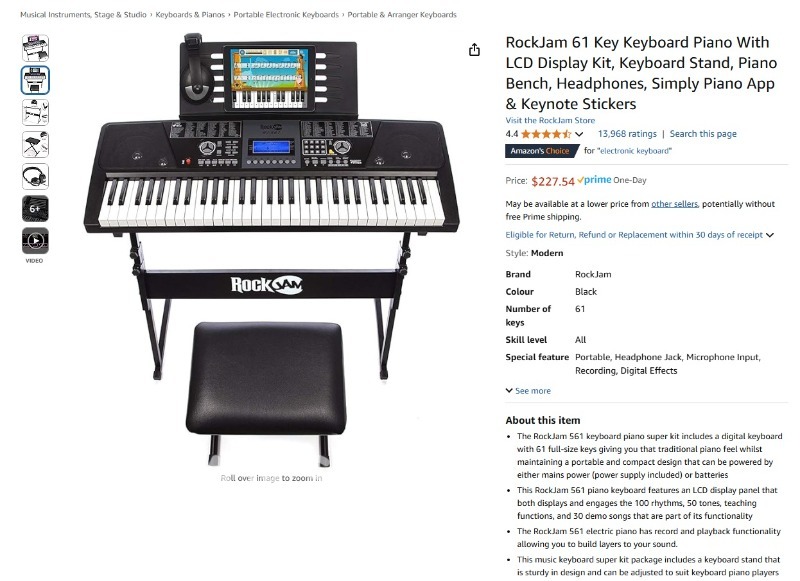The height and width of the screenshot is (581, 800).
Task: Click the share icon beside the product image
Action: pos(474,49)
